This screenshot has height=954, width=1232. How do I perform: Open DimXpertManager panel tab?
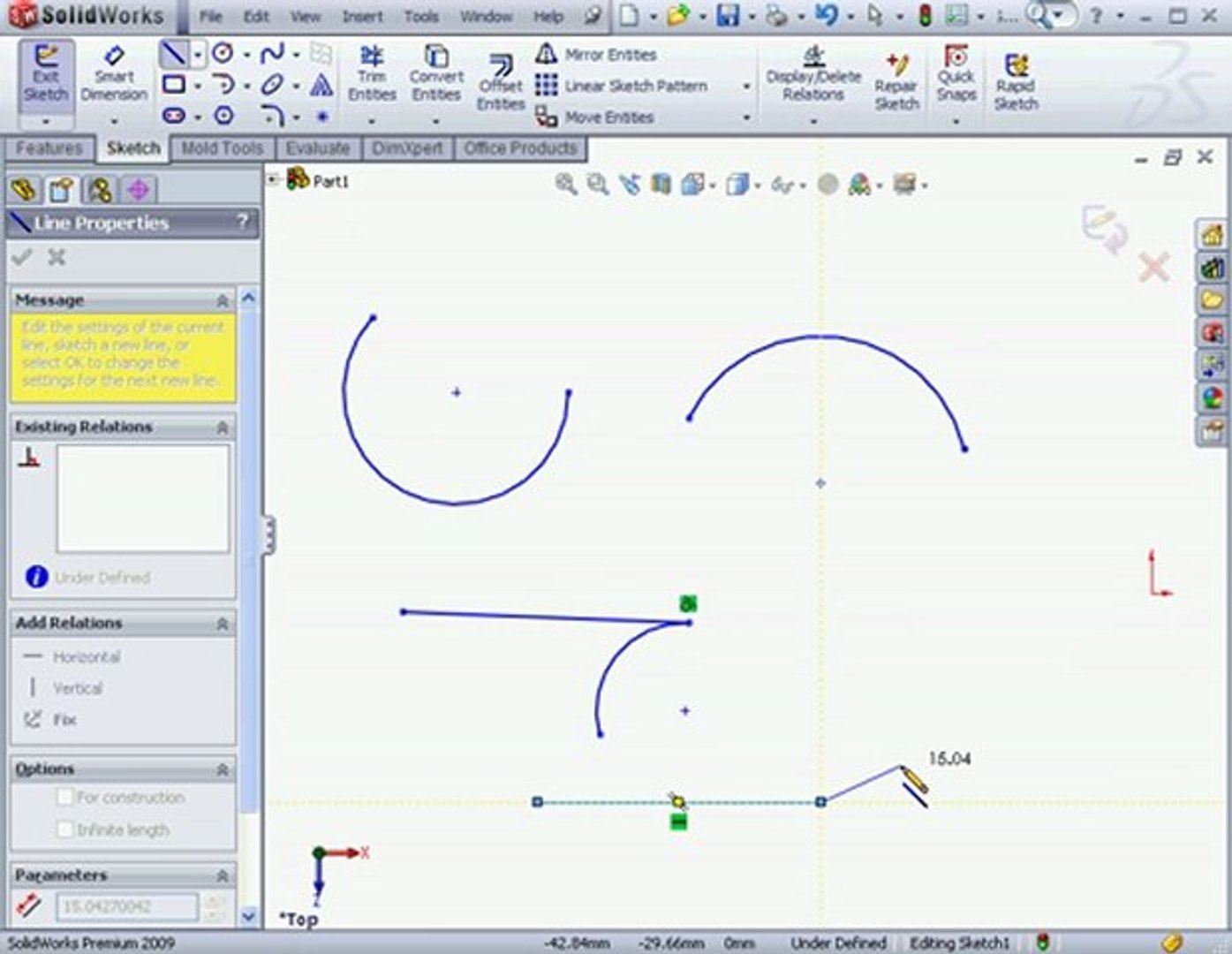[138, 190]
